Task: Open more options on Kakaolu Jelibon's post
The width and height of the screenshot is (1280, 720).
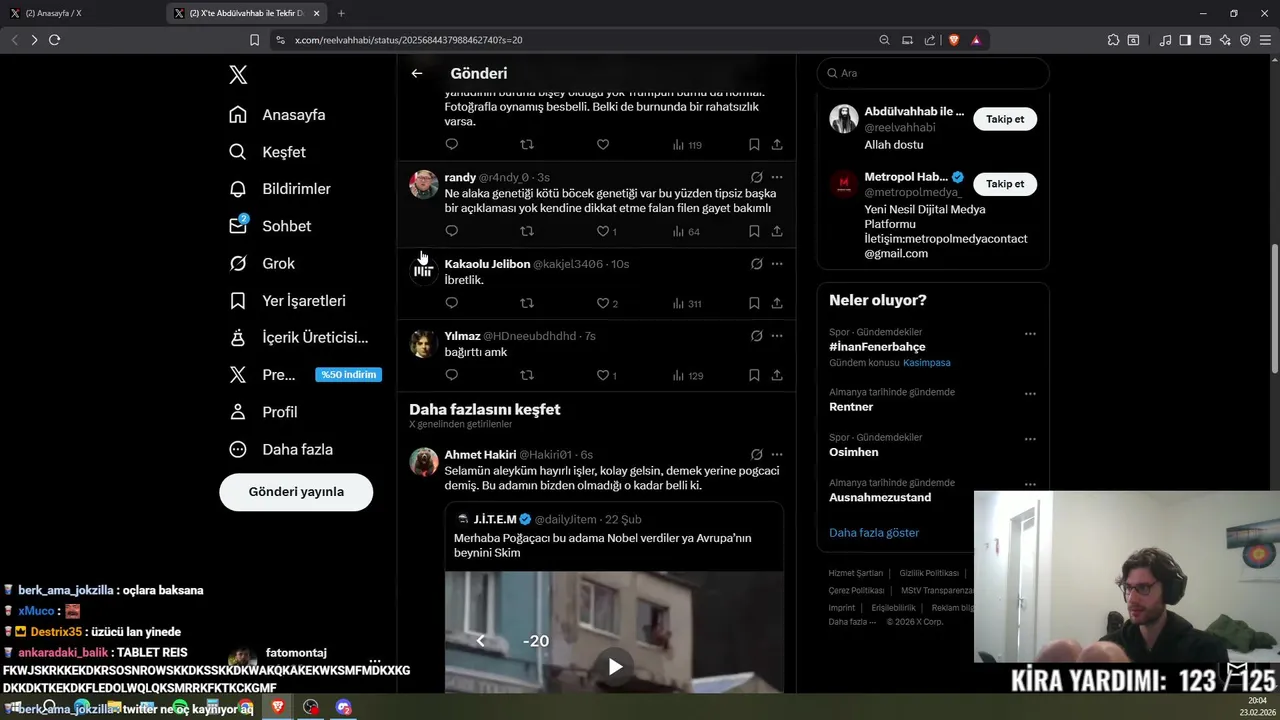Action: click(x=777, y=264)
